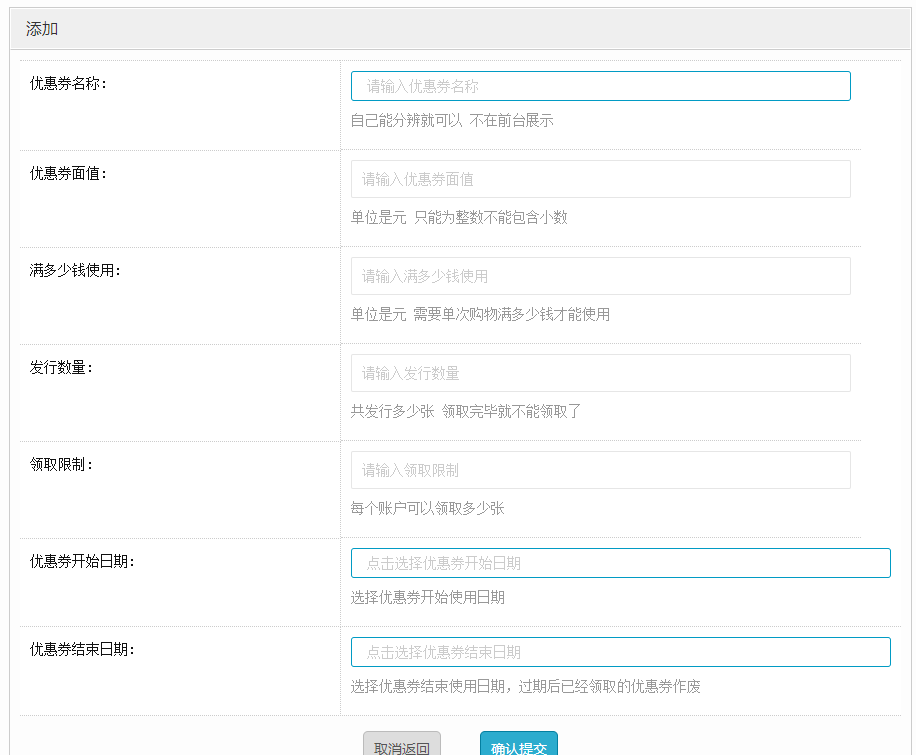Click the hint 共发行多少张 领取完毕就不能领取了

(465, 411)
